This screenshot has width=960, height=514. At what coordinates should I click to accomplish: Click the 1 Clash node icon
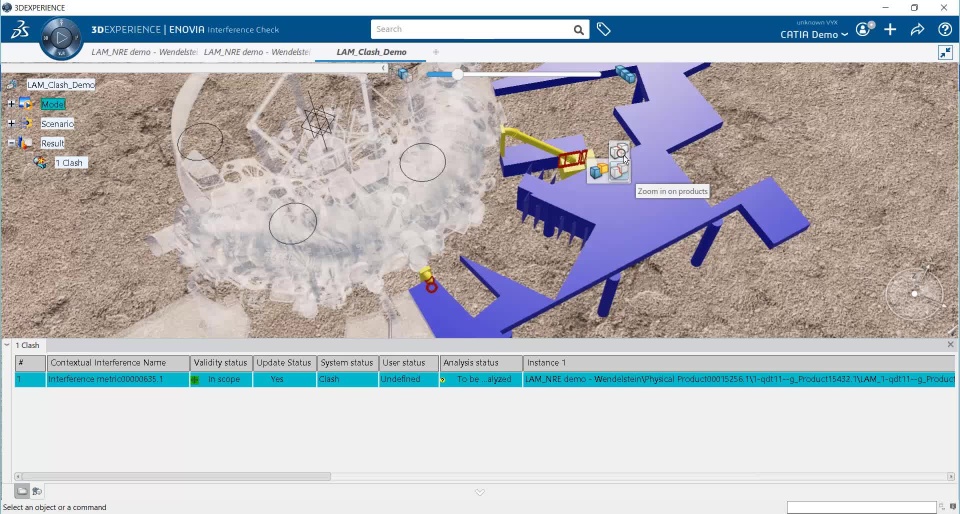[x=41, y=163]
